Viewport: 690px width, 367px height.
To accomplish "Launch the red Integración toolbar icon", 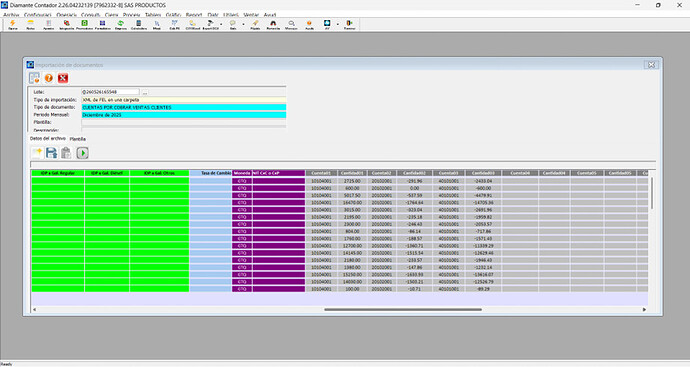I will tap(66, 23).
